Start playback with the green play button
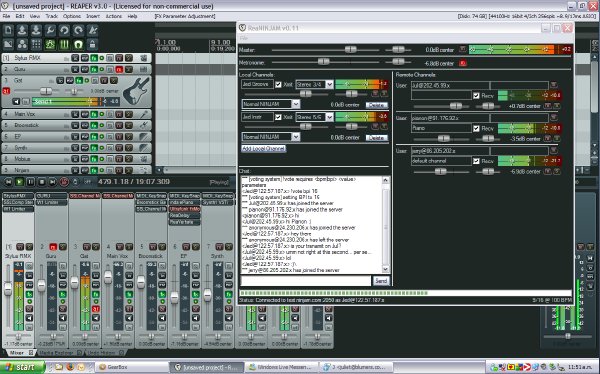The image size is (600, 374). click(19, 182)
